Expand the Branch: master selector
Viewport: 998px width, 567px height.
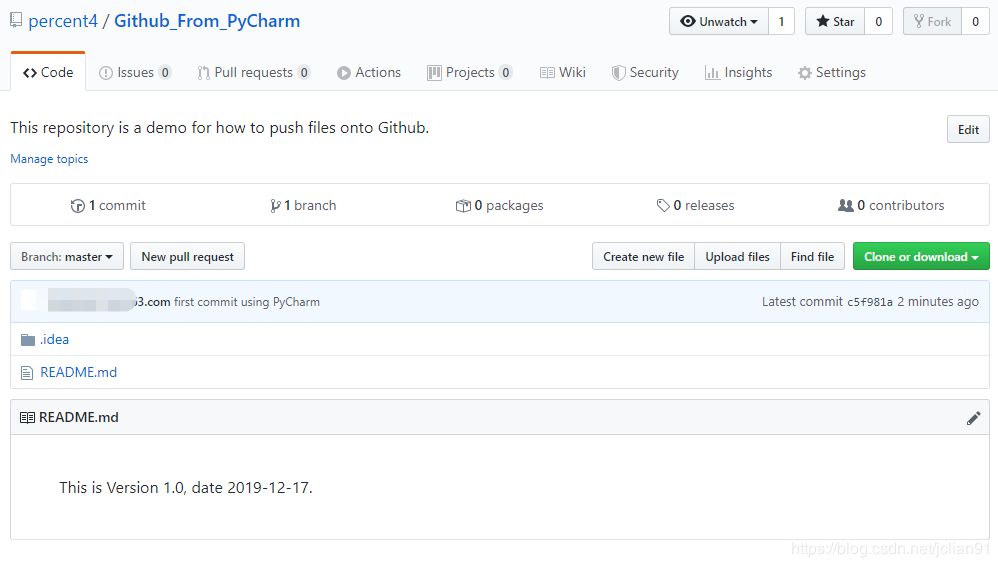coord(67,257)
